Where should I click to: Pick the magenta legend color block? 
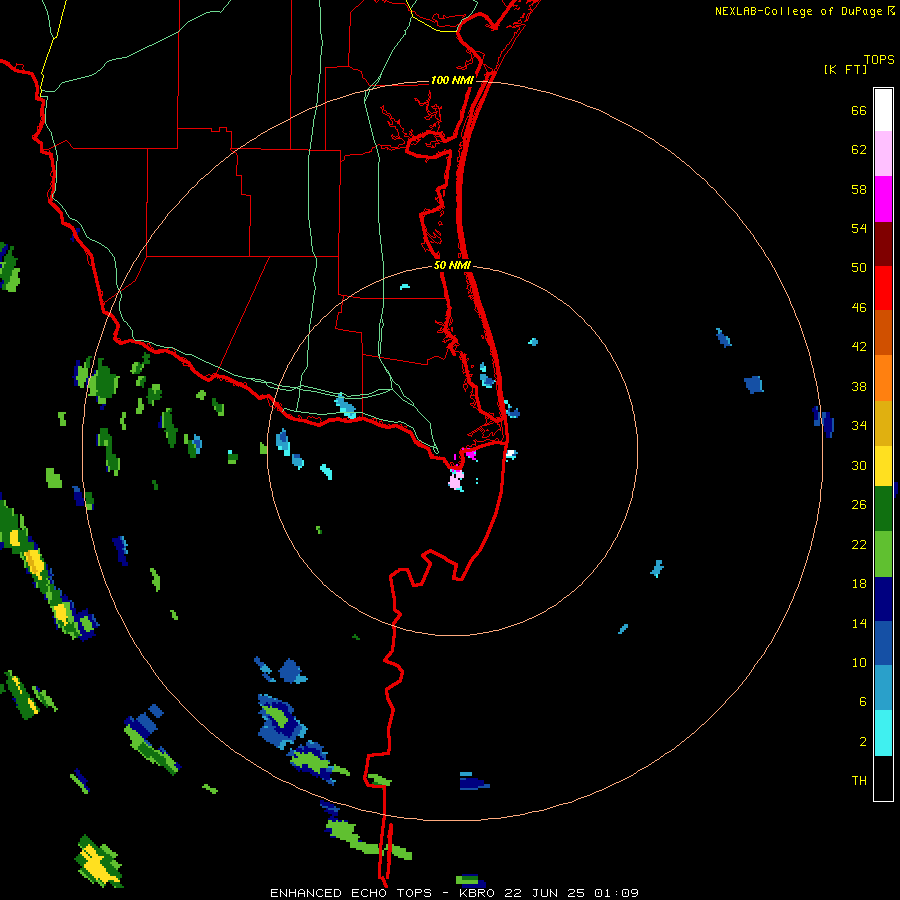click(883, 199)
